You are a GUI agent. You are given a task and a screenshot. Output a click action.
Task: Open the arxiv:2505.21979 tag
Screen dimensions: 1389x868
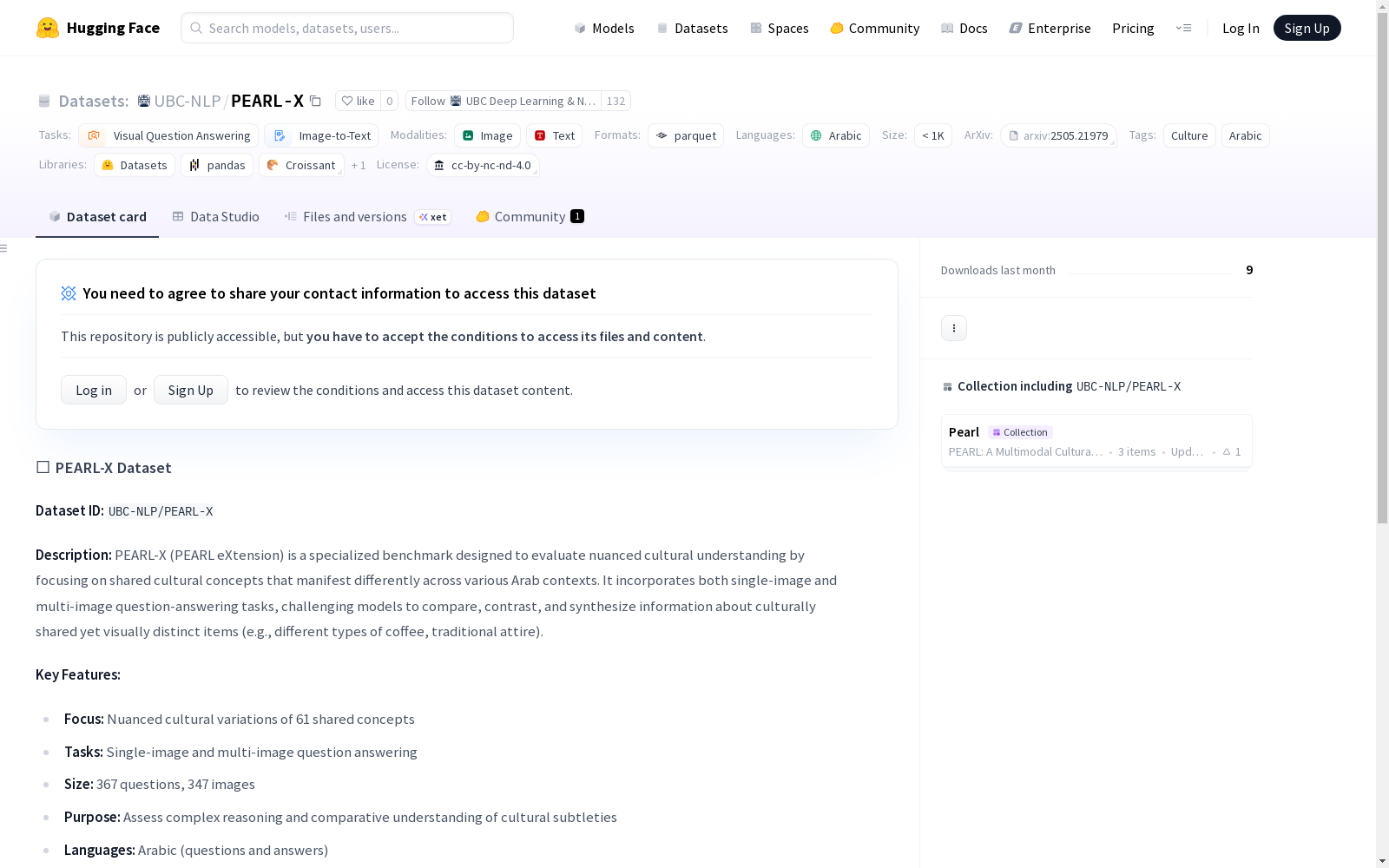[x=1058, y=135]
